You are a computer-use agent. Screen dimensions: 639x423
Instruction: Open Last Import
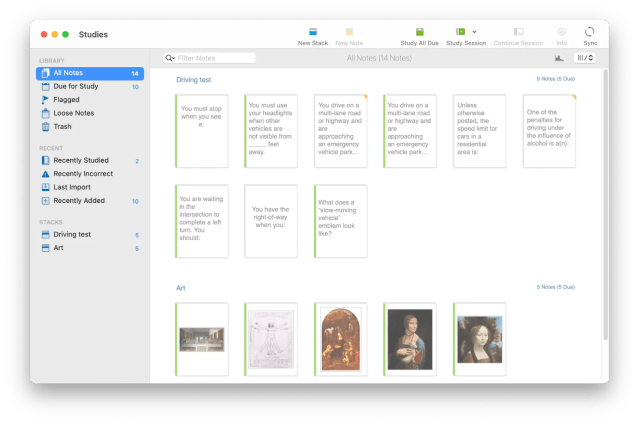[x=90, y=187]
